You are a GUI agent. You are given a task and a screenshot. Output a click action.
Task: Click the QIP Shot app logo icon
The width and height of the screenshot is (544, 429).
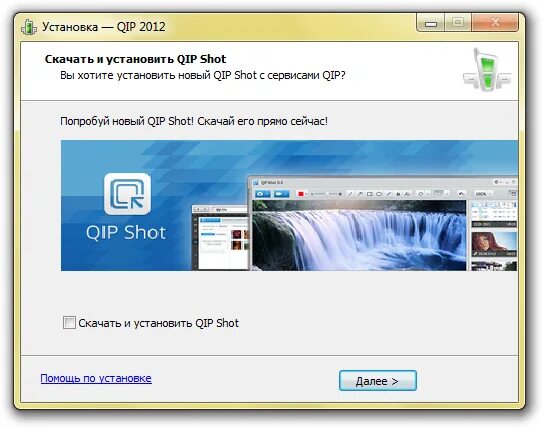pos(127,194)
